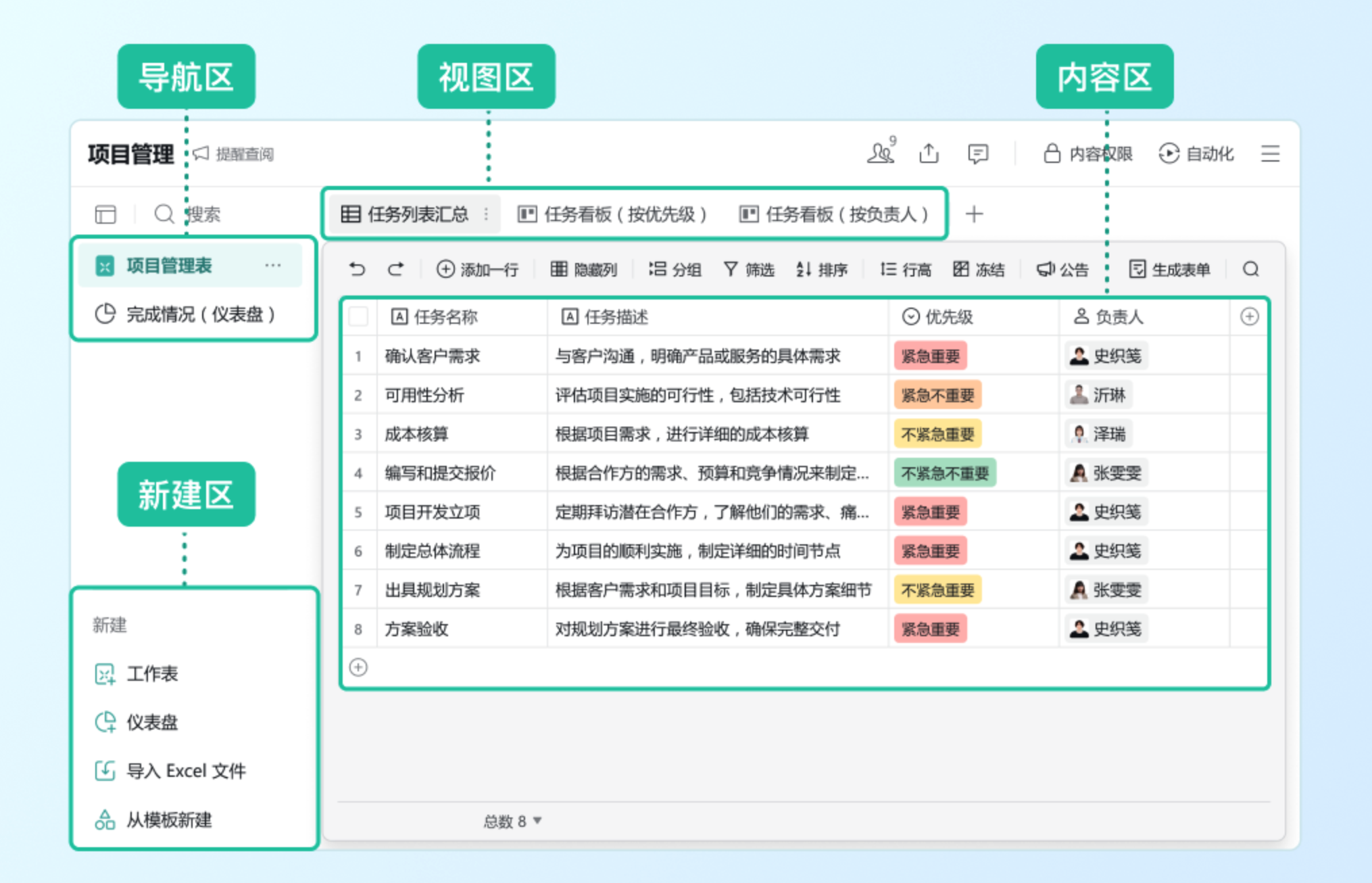Select the 隐藏列 (hide columns) tool
Viewport: 1372px width, 883px height.
coord(584,269)
